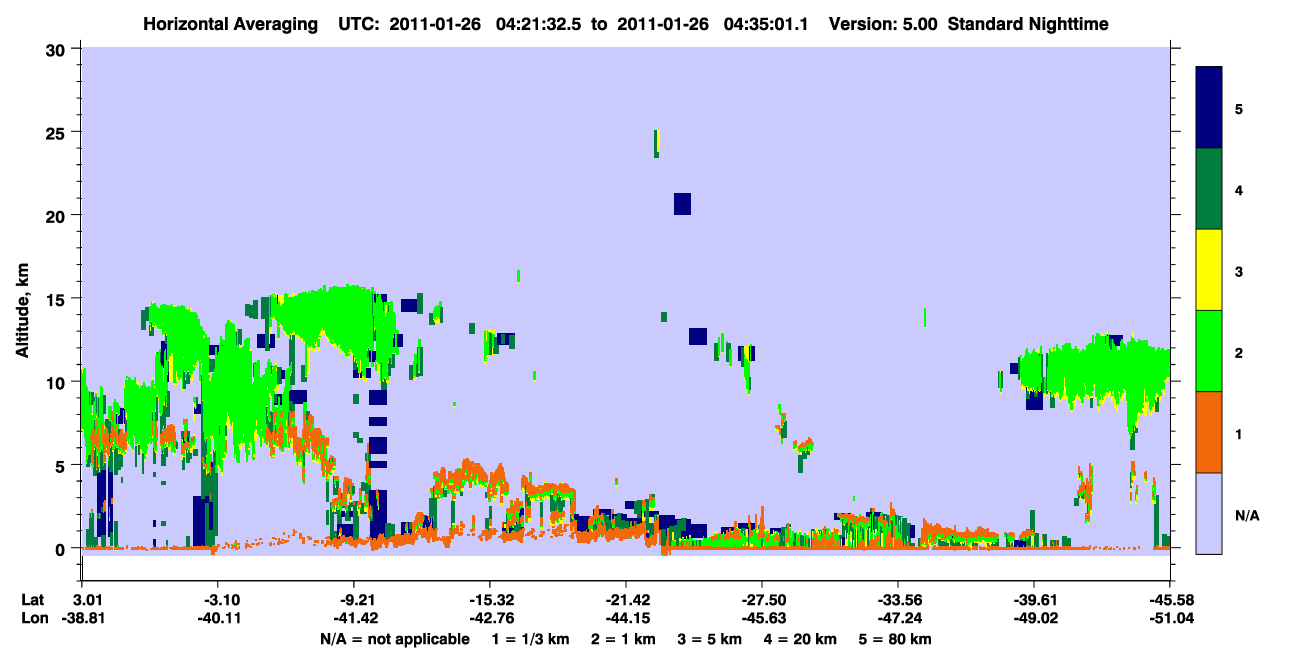The width and height of the screenshot is (1300, 667).
Task: Click the longitude value '-45.63'
Action: [762, 618]
